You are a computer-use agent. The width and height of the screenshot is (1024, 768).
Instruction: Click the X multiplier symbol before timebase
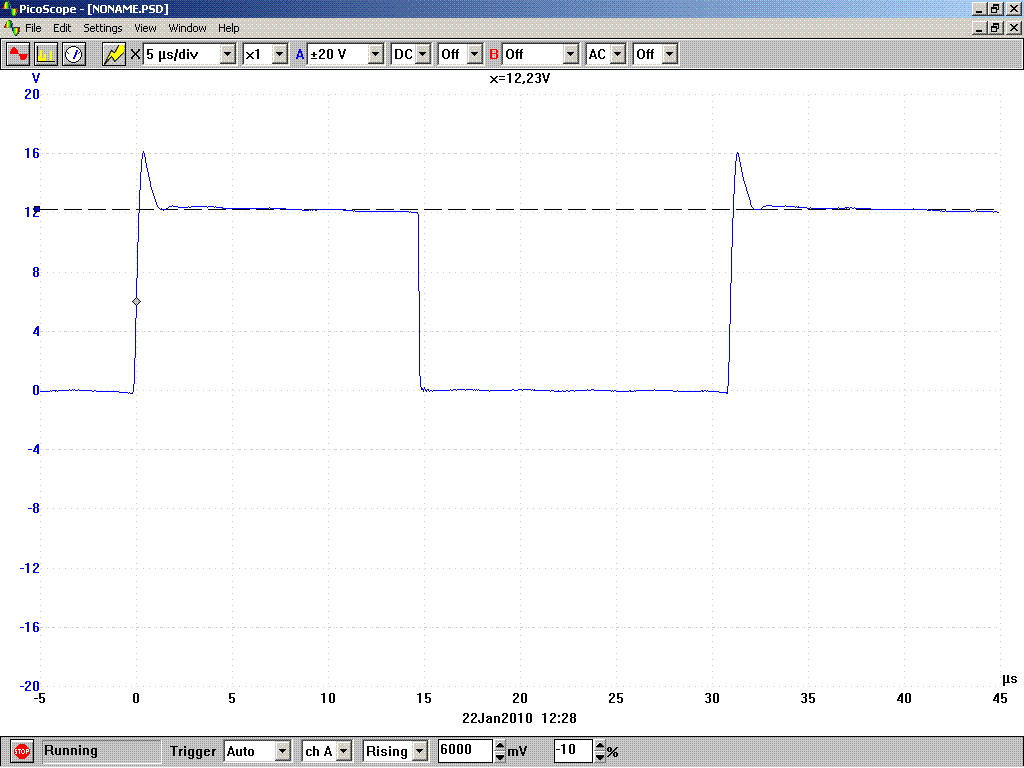coord(135,54)
